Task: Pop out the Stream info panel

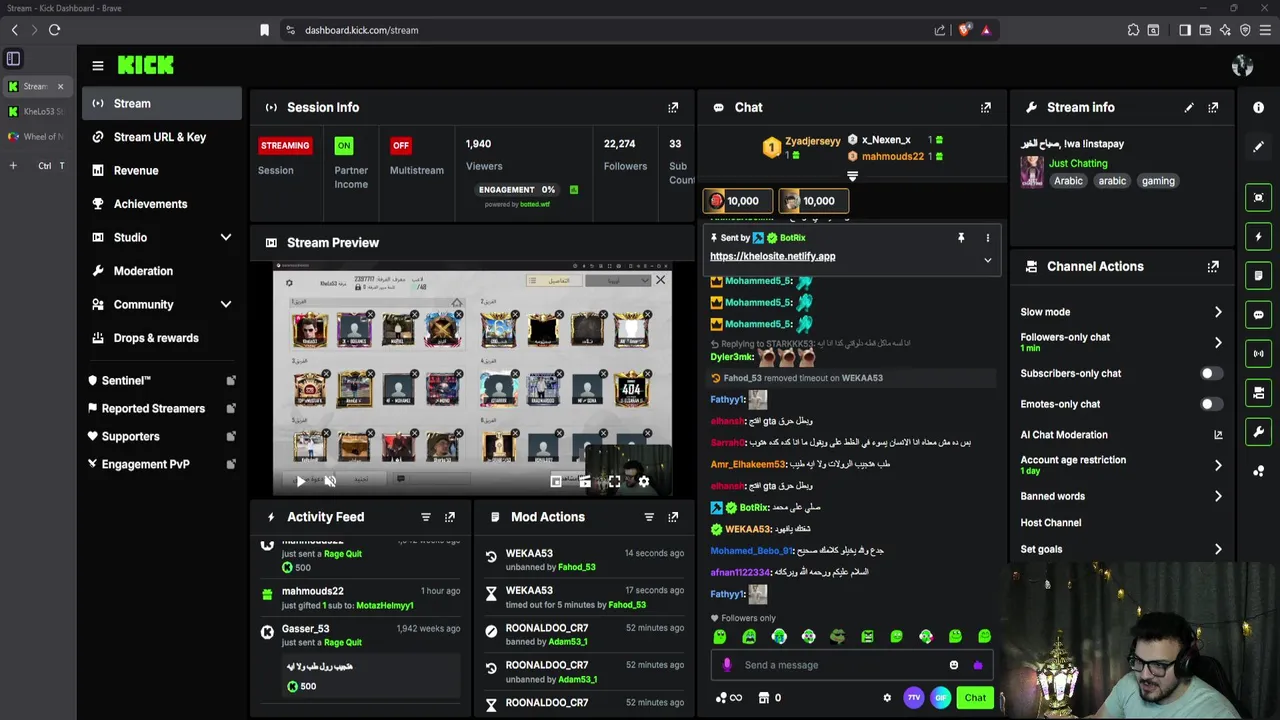Action: tap(1213, 107)
